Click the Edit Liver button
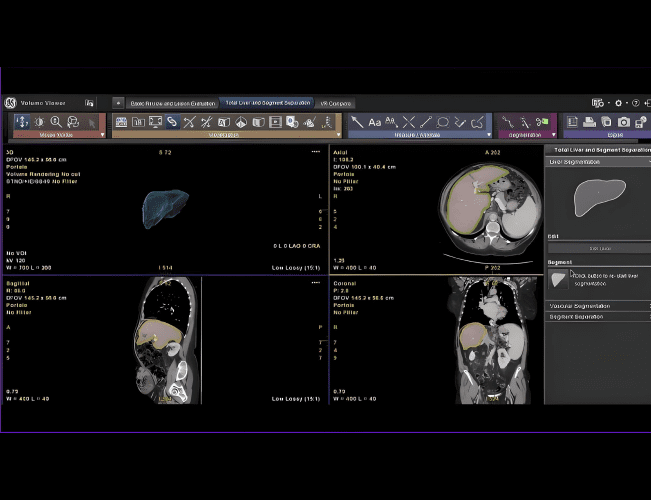 [x=599, y=248]
